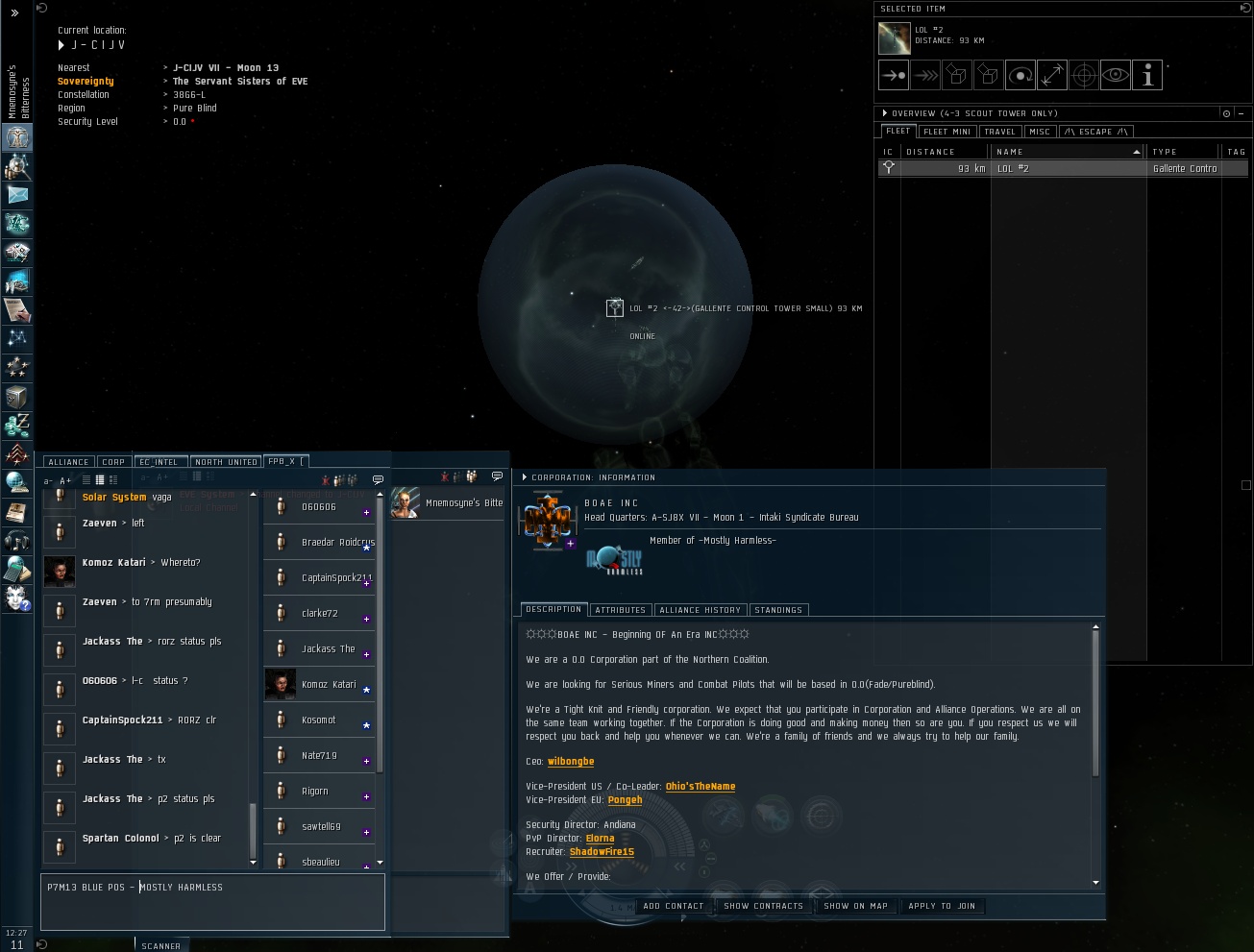Click Orbit icon for LOL #2
Viewport: 1254px width, 952px height.
click(x=1020, y=75)
